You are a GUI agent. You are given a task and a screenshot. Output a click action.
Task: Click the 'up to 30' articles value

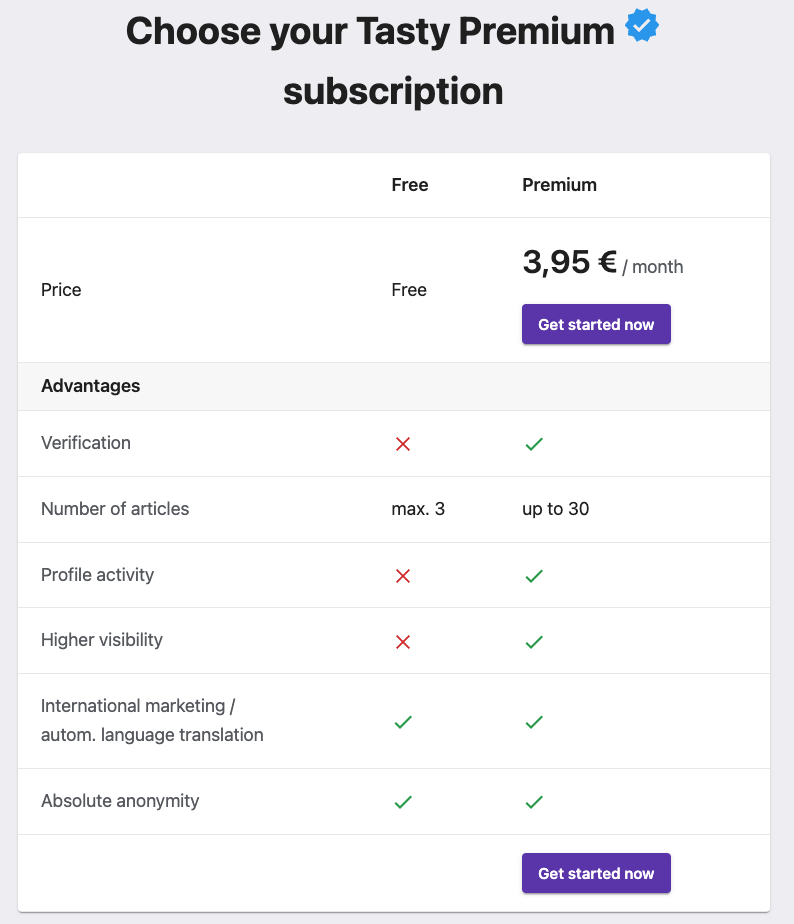(555, 509)
